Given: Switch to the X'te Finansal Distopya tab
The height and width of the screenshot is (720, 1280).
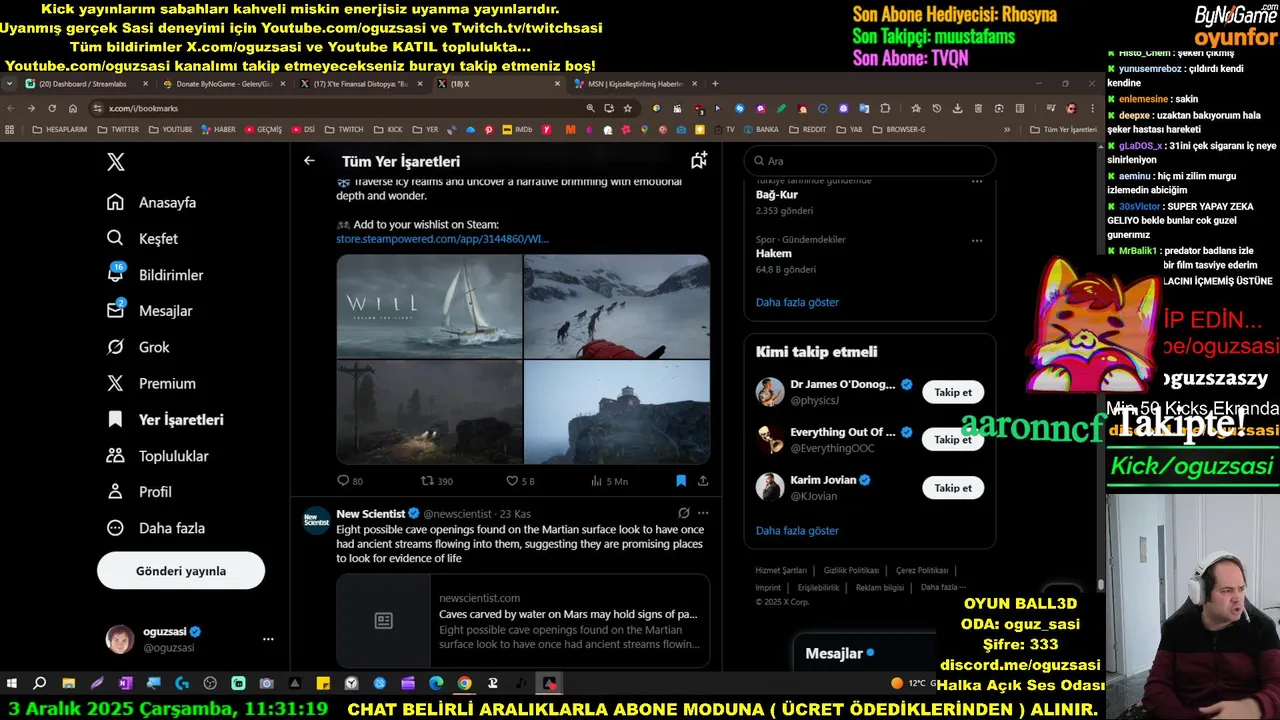Looking at the screenshot, I should coord(362,84).
